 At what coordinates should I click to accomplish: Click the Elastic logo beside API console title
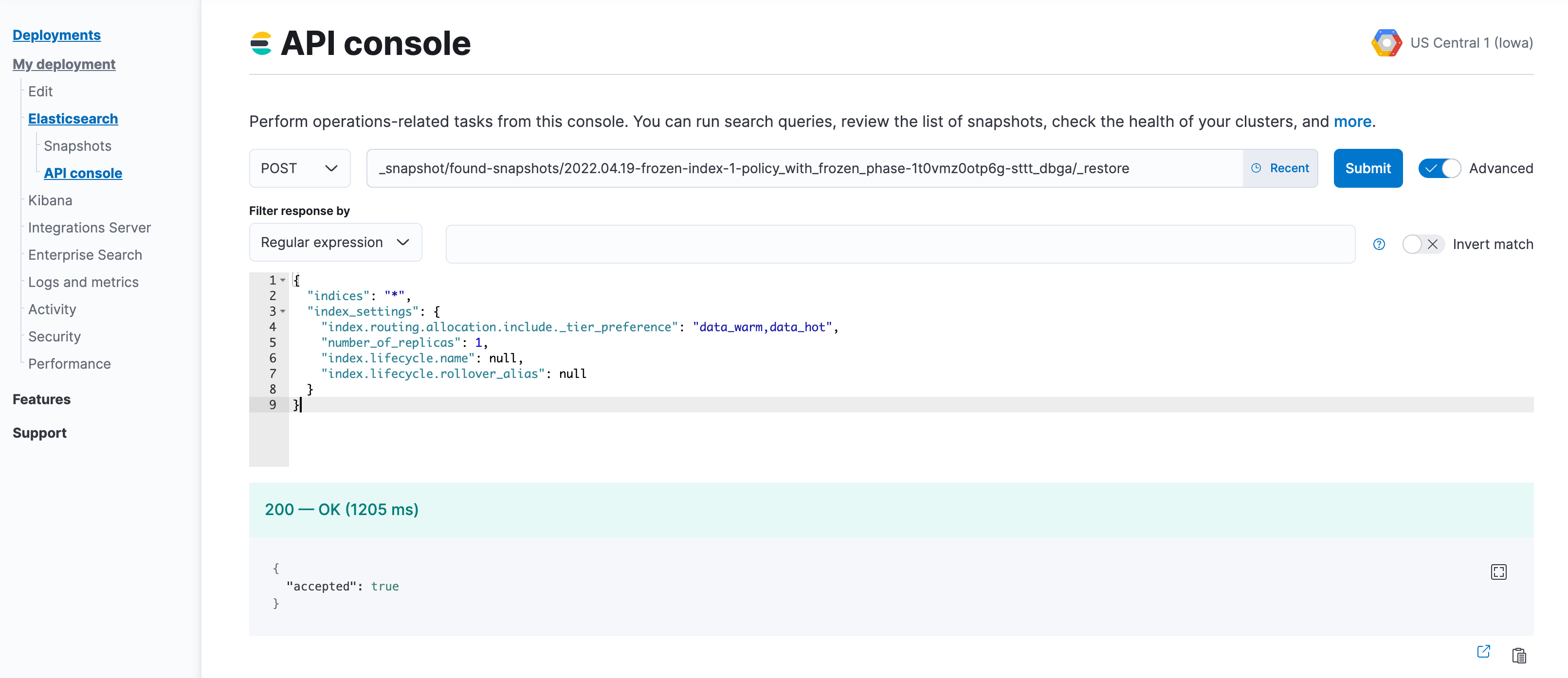[x=262, y=43]
